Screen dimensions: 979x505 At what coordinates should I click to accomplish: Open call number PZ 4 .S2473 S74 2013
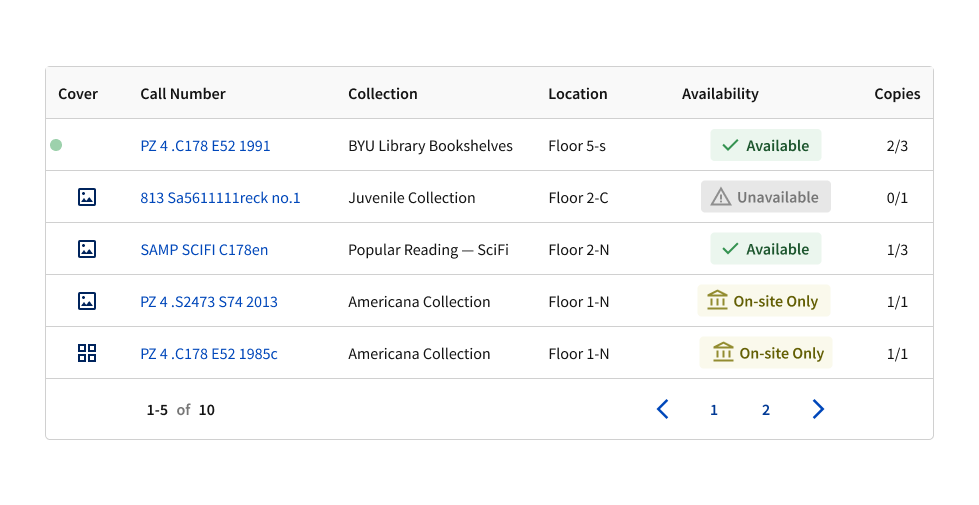point(209,302)
